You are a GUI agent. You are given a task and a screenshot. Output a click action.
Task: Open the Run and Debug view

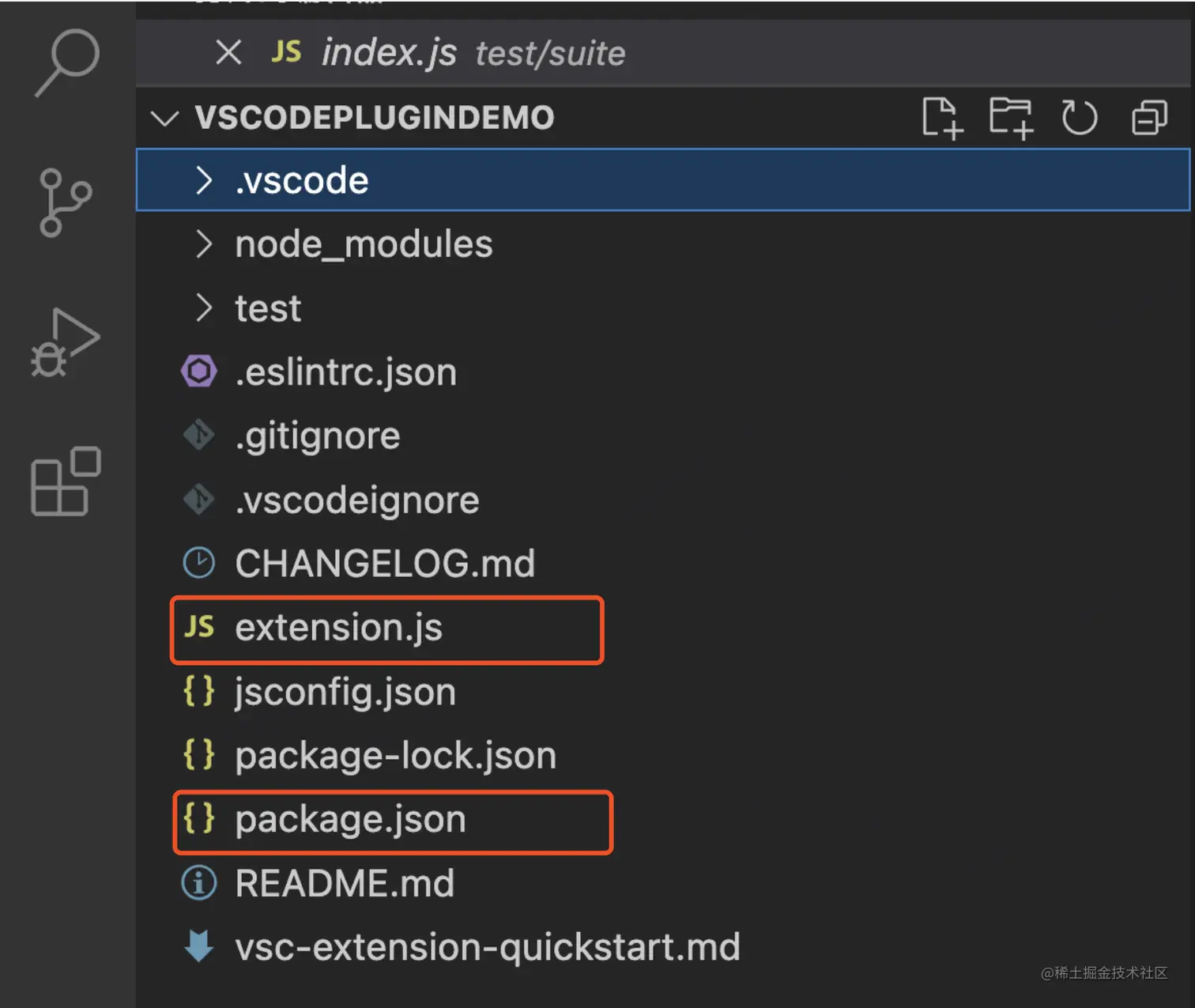pyautogui.click(x=65, y=342)
